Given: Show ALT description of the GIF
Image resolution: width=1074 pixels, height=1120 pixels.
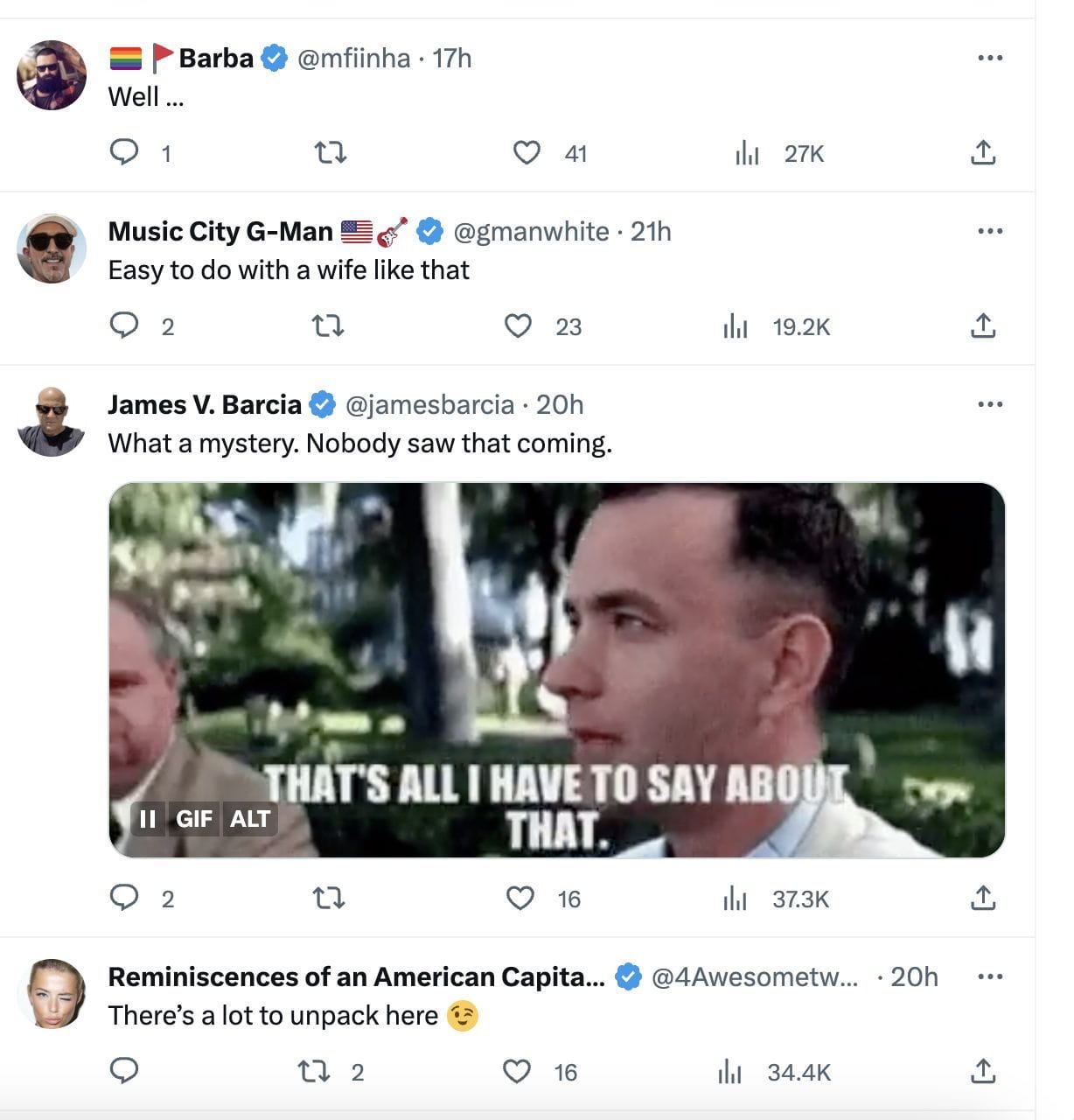Looking at the screenshot, I should [x=250, y=819].
